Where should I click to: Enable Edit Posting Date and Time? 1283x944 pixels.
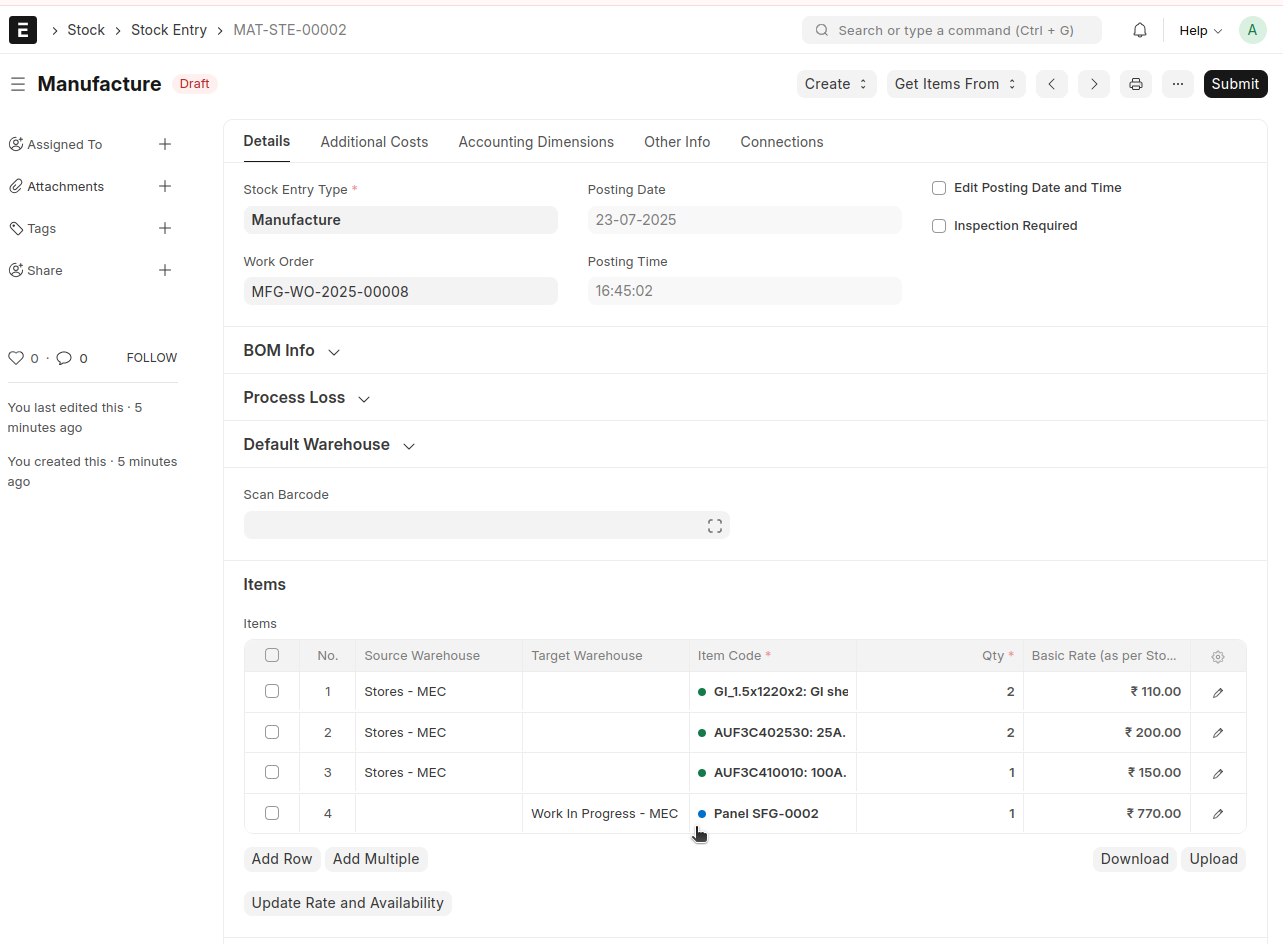tap(939, 188)
